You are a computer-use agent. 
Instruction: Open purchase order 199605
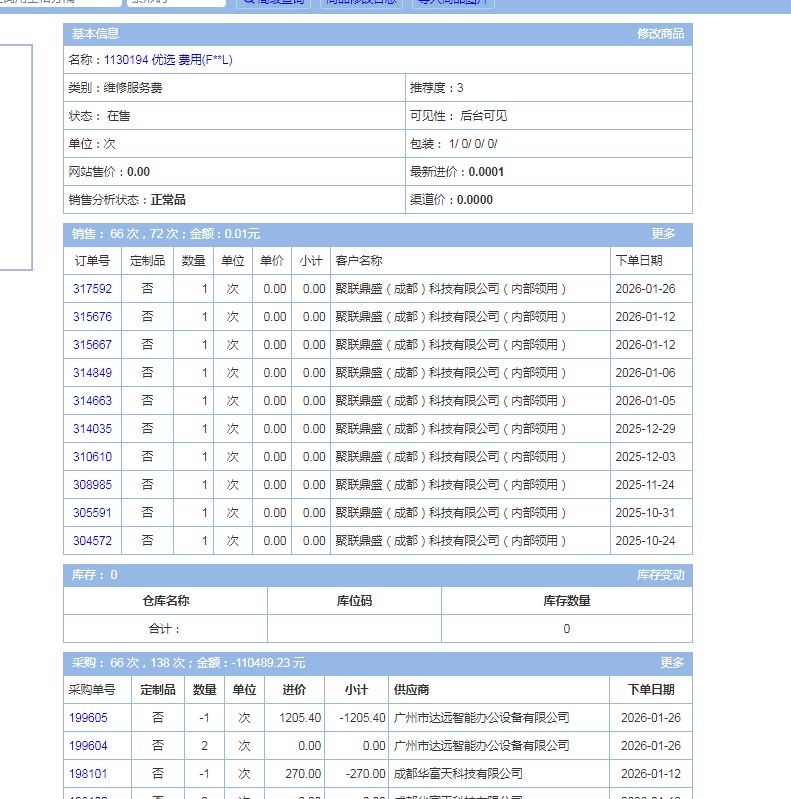pyautogui.click(x=88, y=718)
